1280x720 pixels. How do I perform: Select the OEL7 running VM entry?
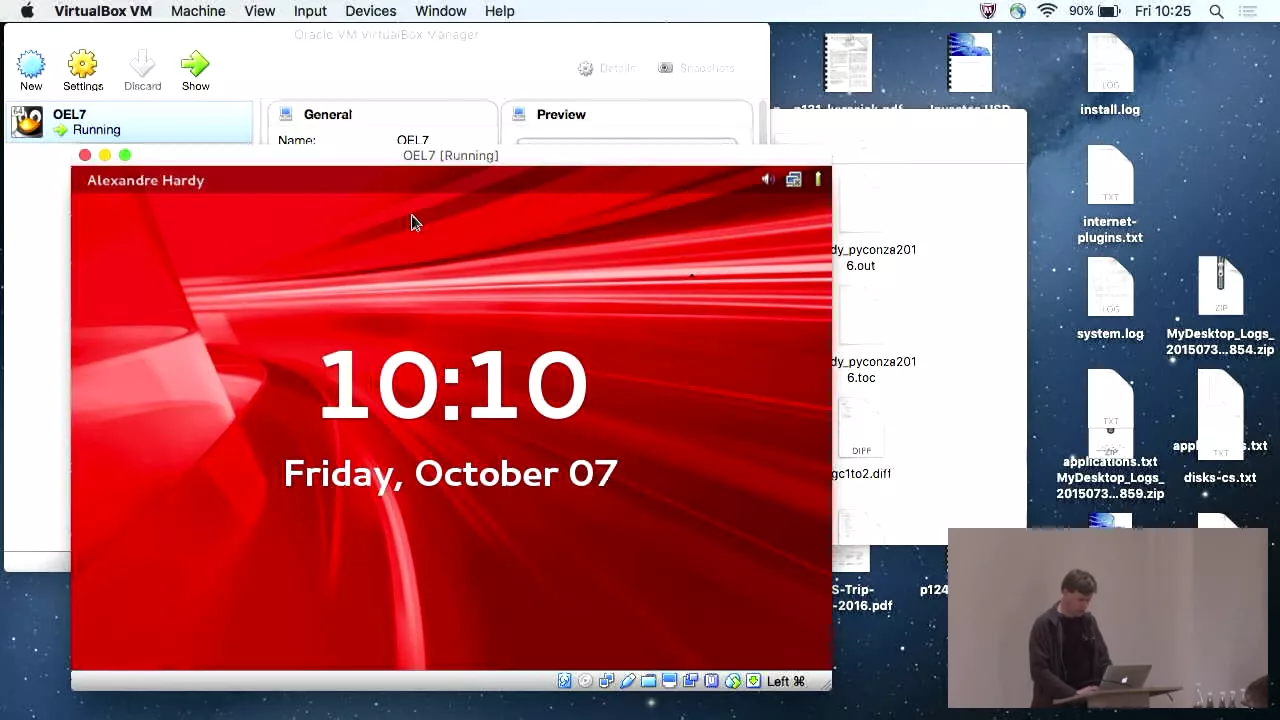[130, 122]
